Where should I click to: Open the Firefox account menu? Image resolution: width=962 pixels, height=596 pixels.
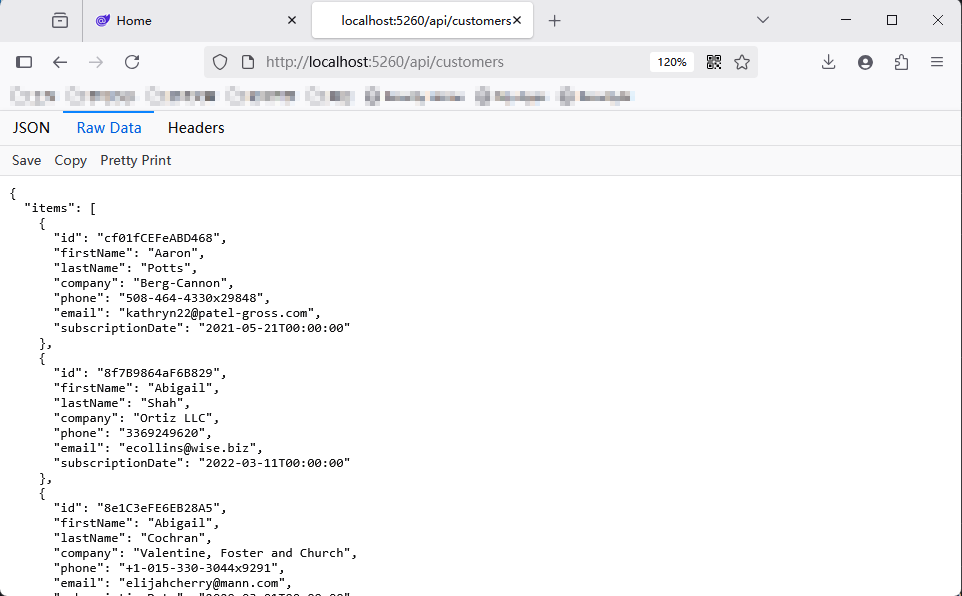coord(864,62)
